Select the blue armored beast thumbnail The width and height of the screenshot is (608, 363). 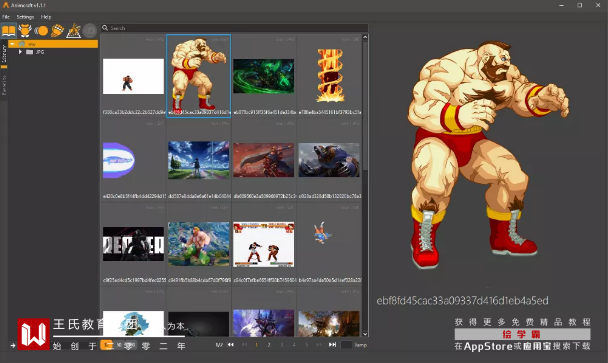(329, 160)
